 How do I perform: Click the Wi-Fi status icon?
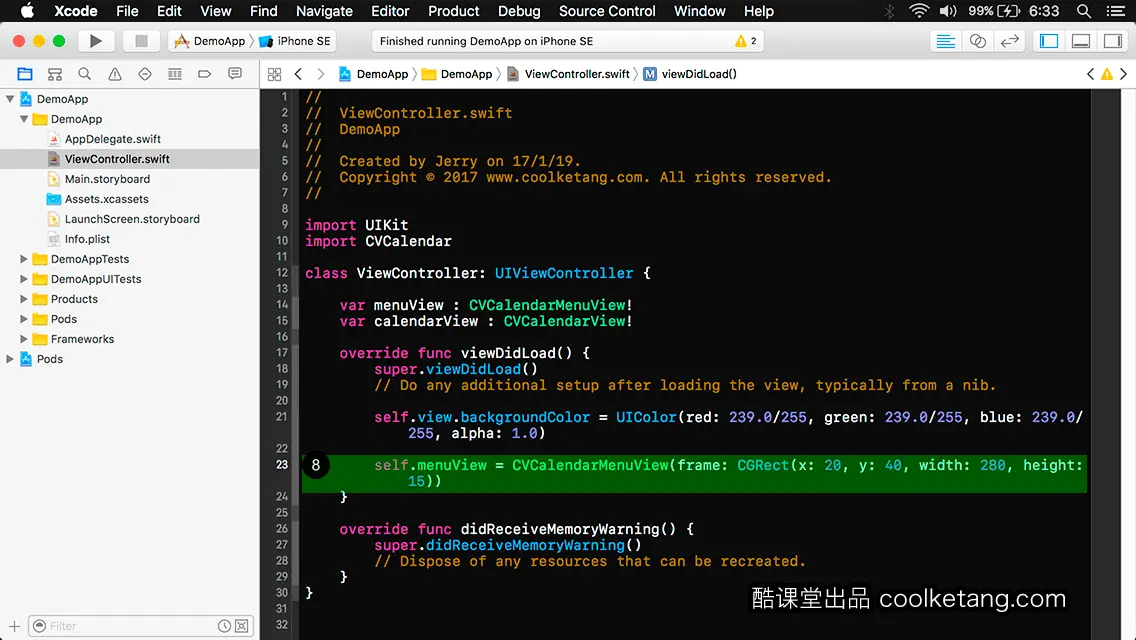[x=919, y=11]
